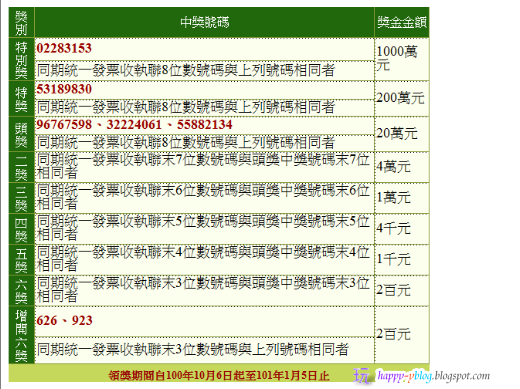The image size is (520, 389).
Task: Click the 六獎 row label
Action: point(21,291)
